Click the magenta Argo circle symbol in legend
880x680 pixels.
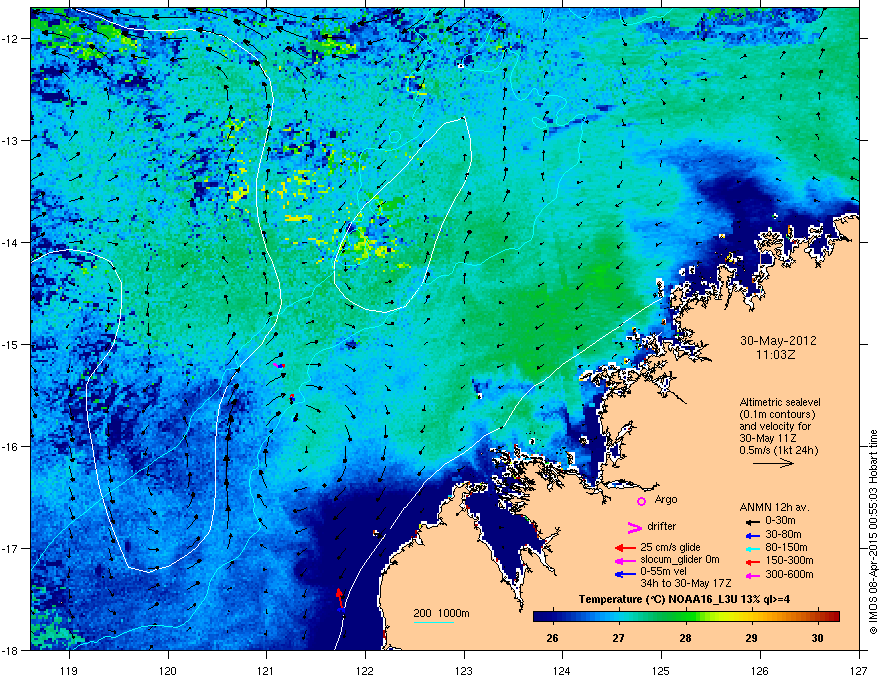tap(641, 501)
